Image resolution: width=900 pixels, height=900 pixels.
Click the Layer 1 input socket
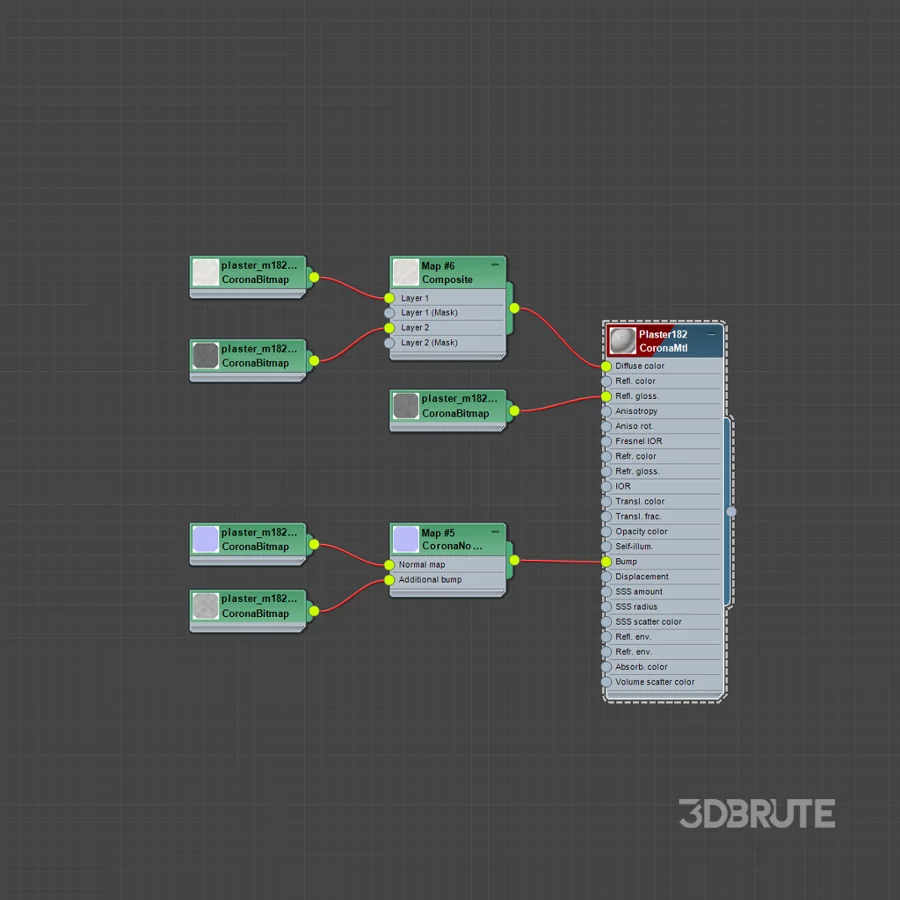pos(390,298)
